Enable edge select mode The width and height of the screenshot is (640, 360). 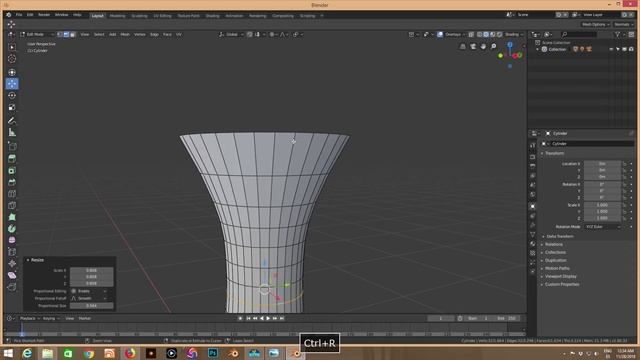click(66, 35)
